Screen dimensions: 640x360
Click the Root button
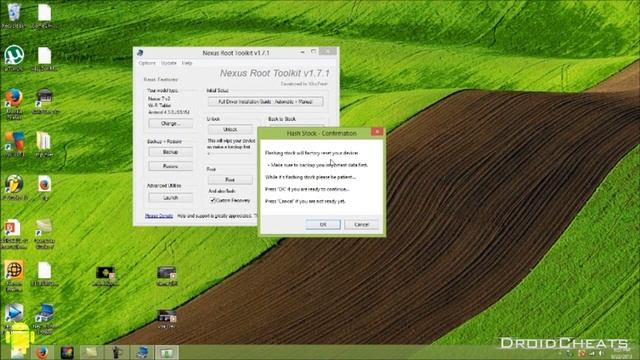[230, 180]
